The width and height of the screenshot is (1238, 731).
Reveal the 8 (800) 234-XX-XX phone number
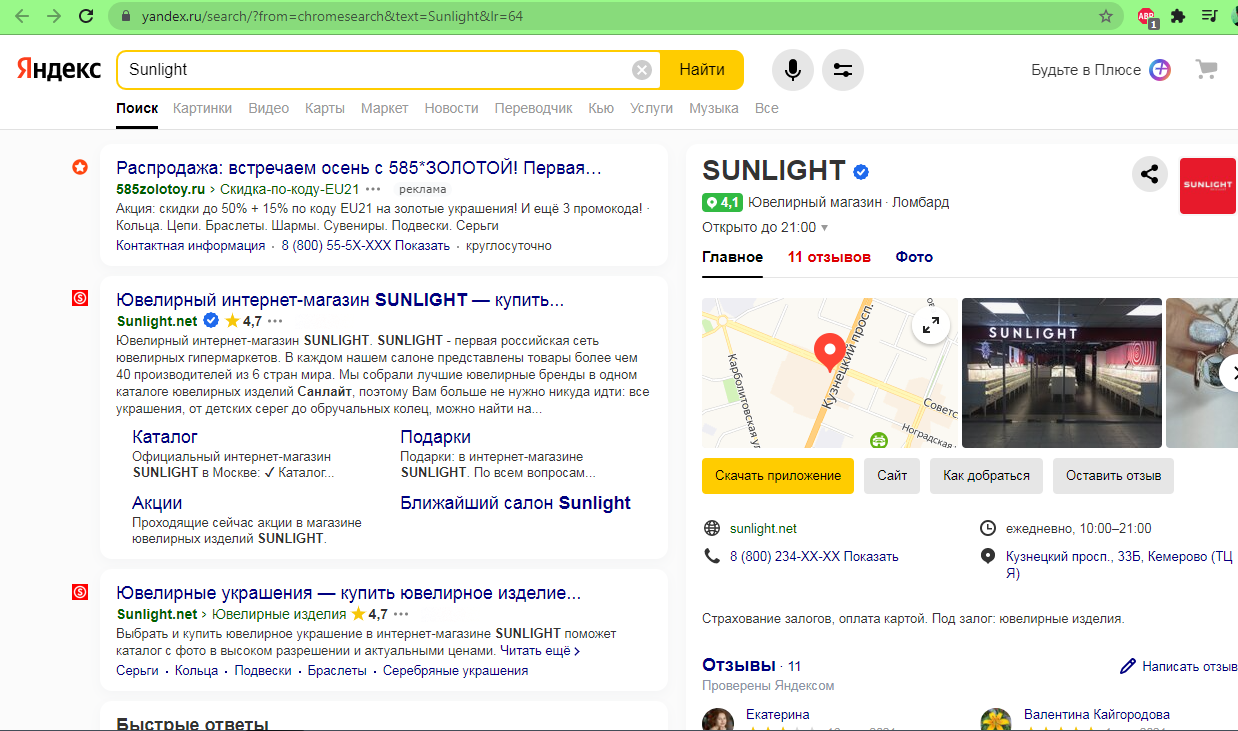(x=814, y=557)
